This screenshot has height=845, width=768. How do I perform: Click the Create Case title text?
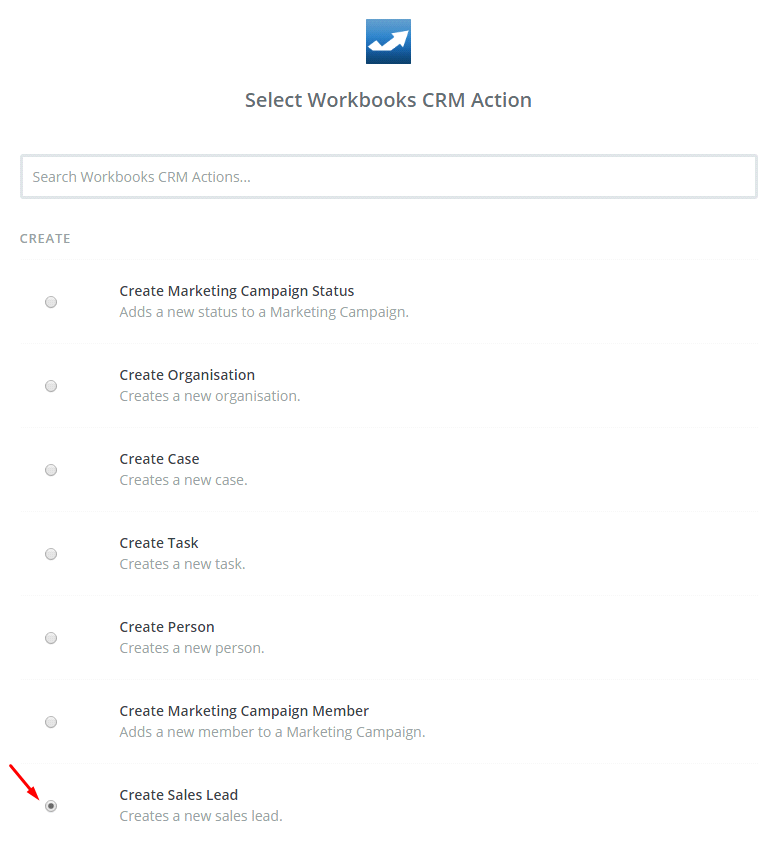[159, 459]
